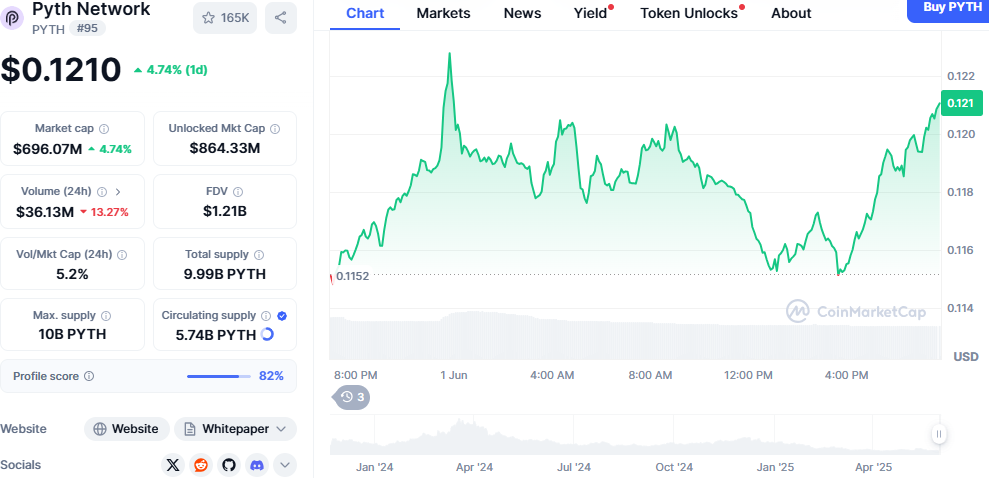
Task: Open info icon next to Profile score
Action: pyautogui.click(x=89, y=376)
